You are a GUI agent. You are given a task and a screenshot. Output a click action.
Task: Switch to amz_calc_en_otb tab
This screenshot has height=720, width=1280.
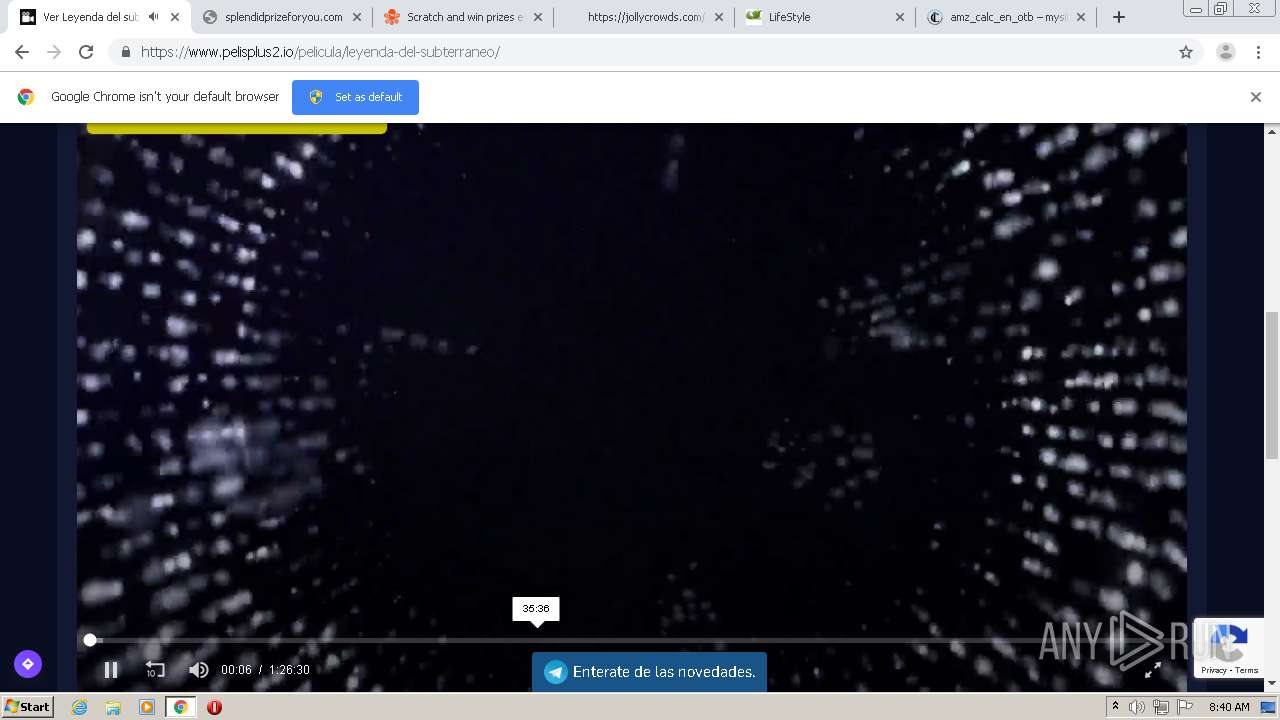click(x=1007, y=17)
